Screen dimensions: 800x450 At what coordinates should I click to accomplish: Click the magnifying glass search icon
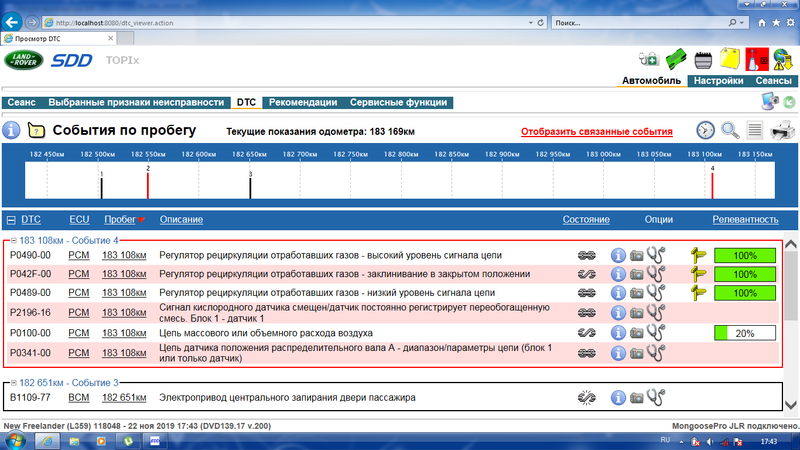(730, 130)
